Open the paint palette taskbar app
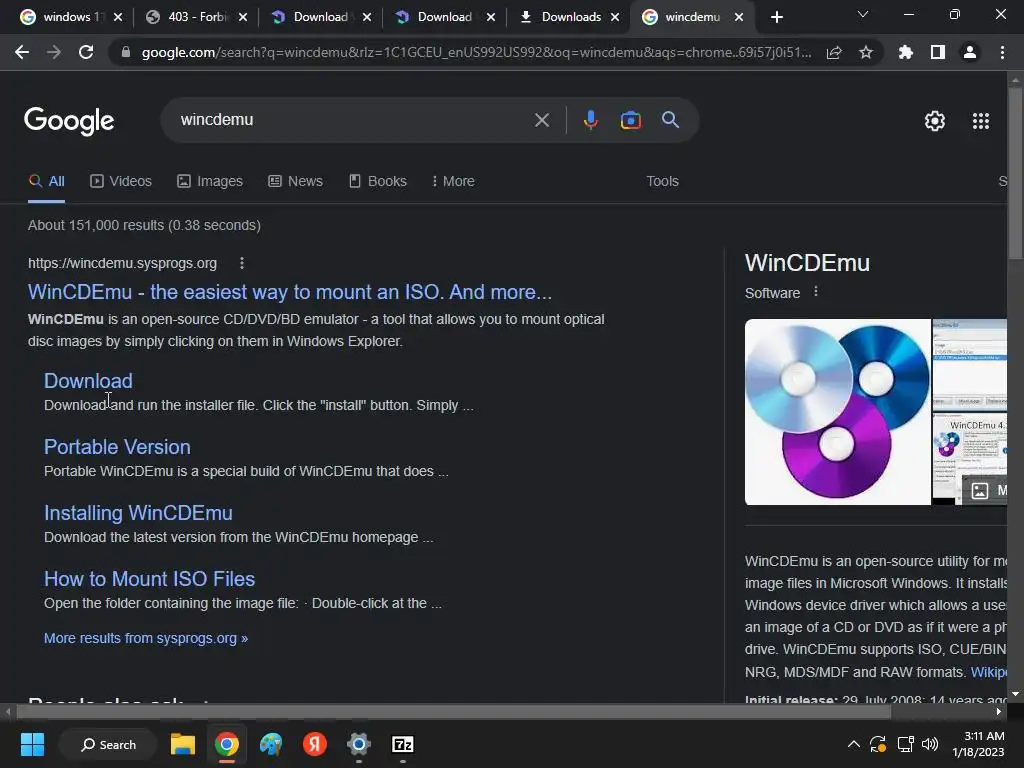Image resolution: width=1024 pixels, height=768 pixels. pyautogui.click(x=271, y=744)
